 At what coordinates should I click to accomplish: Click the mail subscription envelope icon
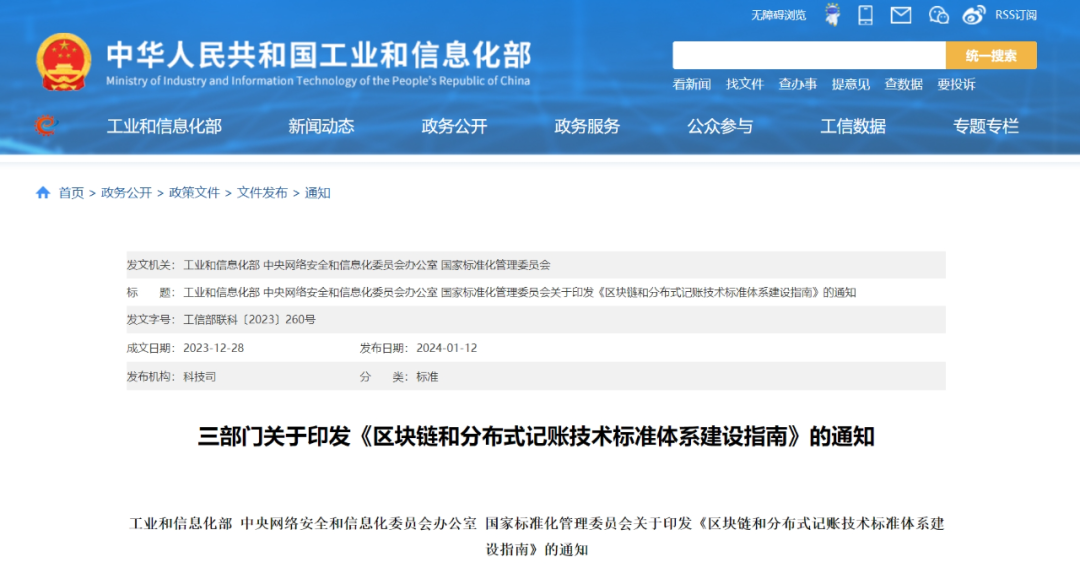coord(901,15)
